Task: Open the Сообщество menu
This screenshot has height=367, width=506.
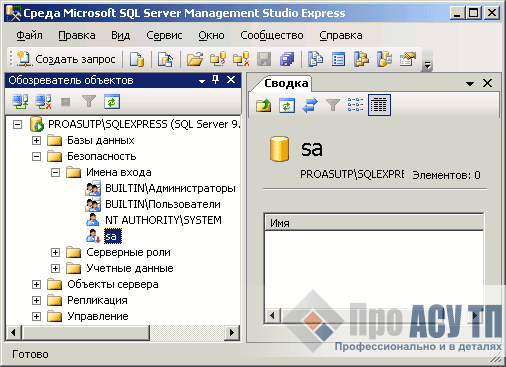Action: (272, 35)
